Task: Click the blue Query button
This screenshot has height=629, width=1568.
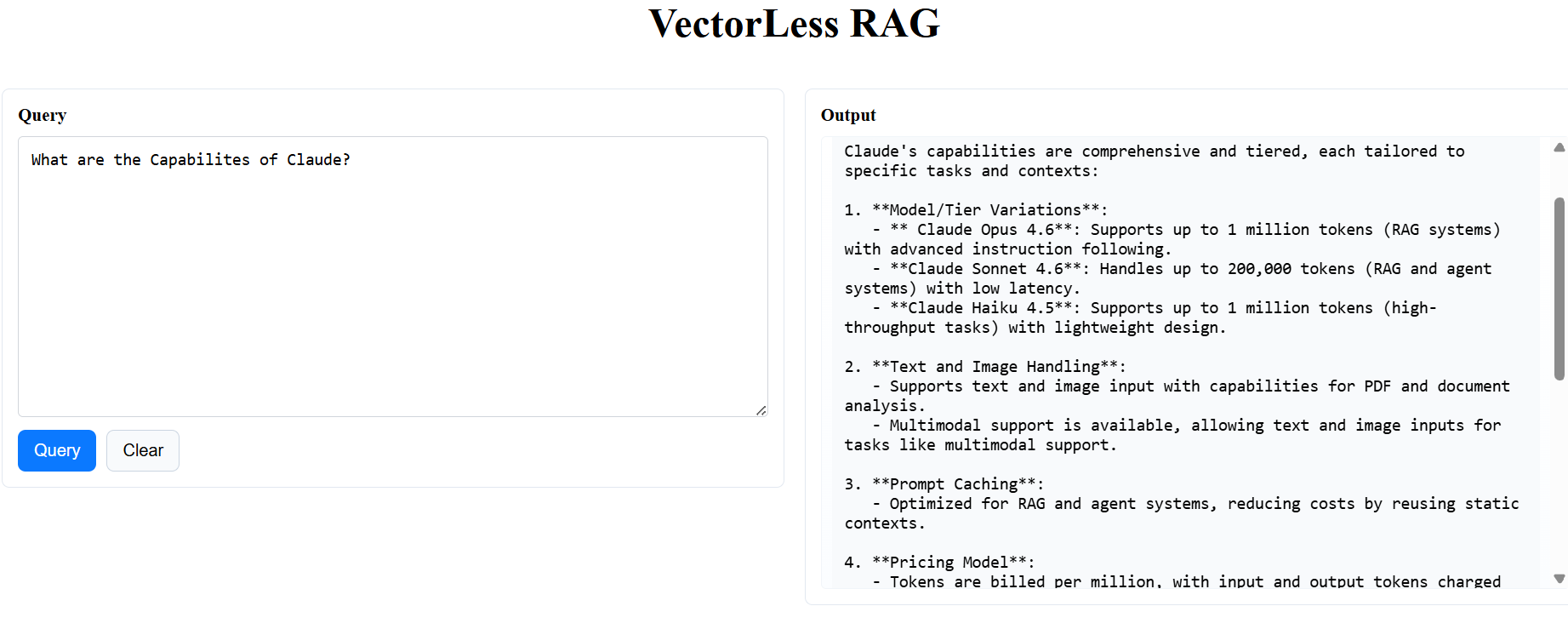Action: [57, 450]
